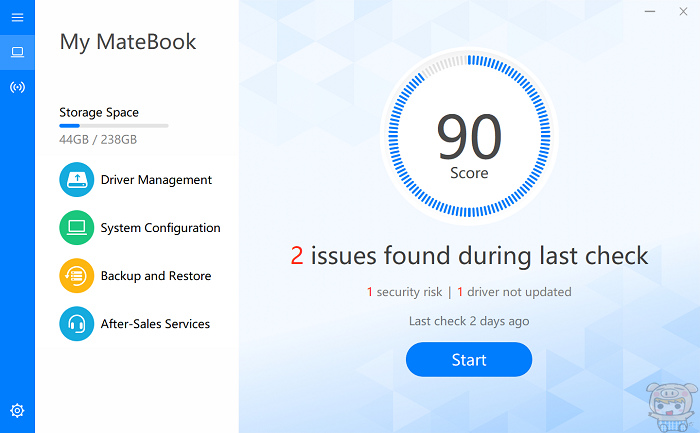The image size is (700, 433).
Task: Open System Configuration label
Action: click(x=160, y=228)
